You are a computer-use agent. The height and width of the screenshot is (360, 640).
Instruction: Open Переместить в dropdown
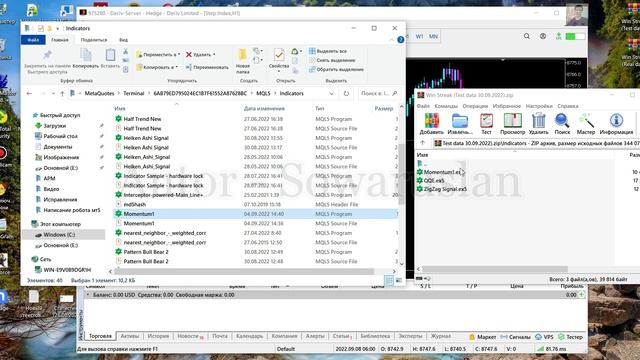tap(158, 54)
